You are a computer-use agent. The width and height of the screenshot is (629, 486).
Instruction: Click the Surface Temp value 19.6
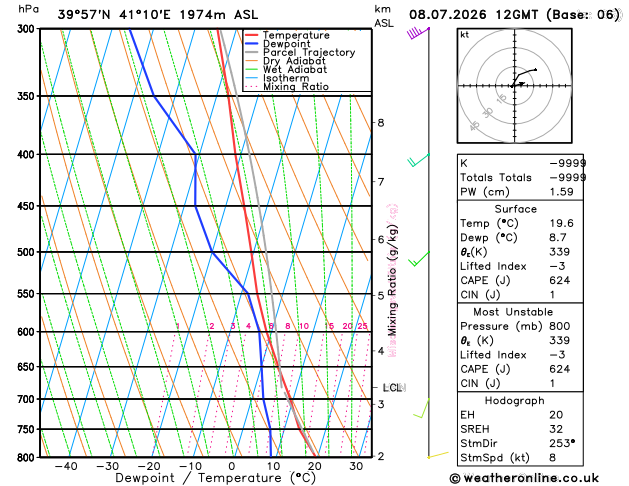[561, 223]
